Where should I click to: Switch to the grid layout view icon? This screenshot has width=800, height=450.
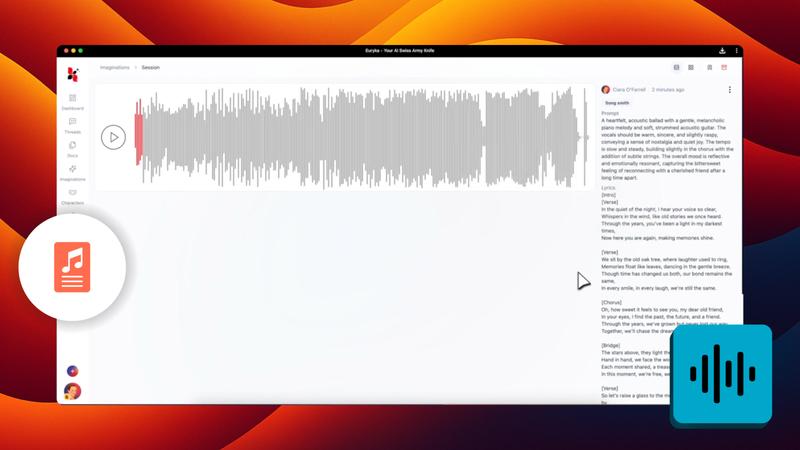[x=691, y=67]
